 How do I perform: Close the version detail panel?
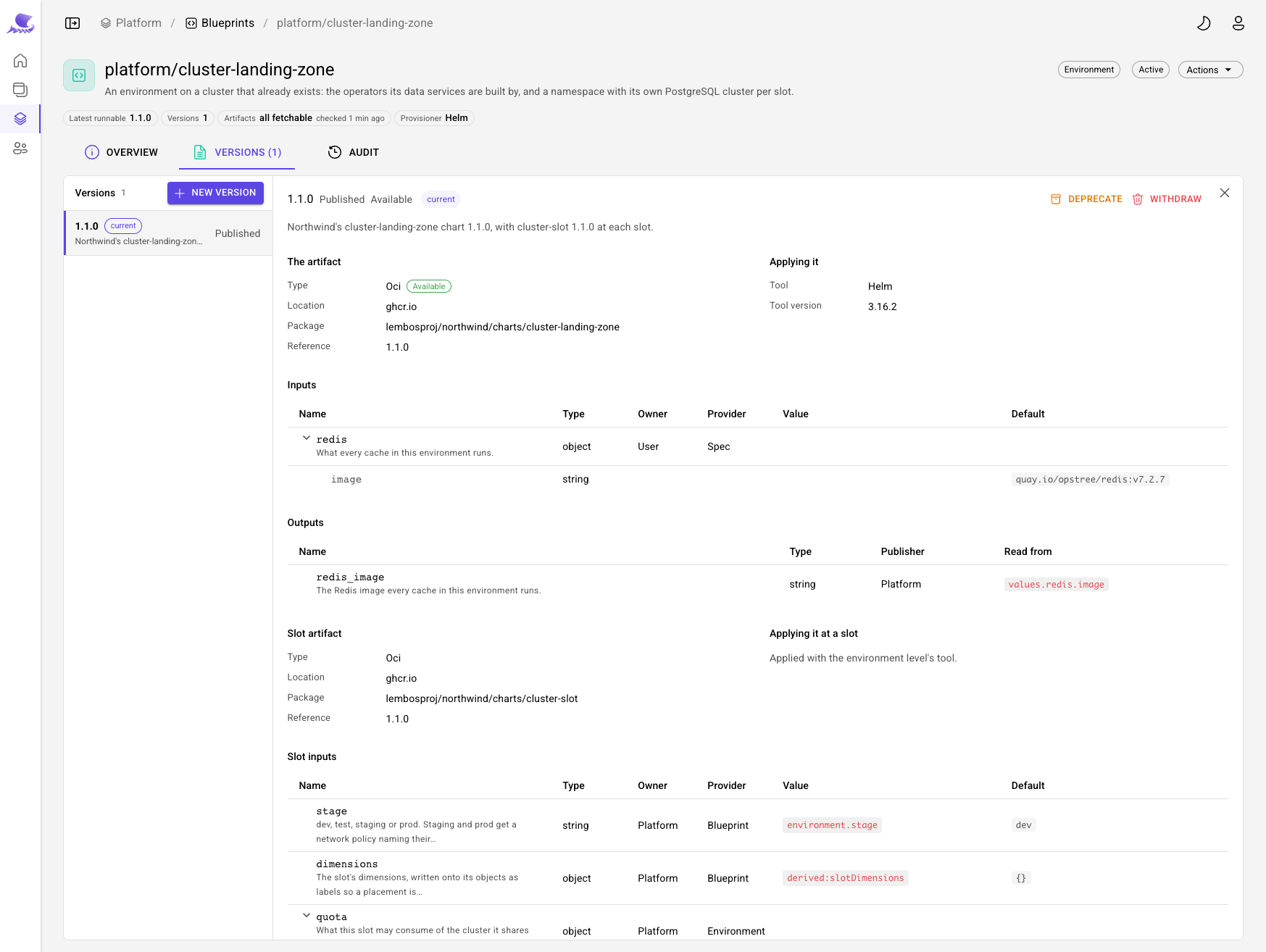point(1225,193)
